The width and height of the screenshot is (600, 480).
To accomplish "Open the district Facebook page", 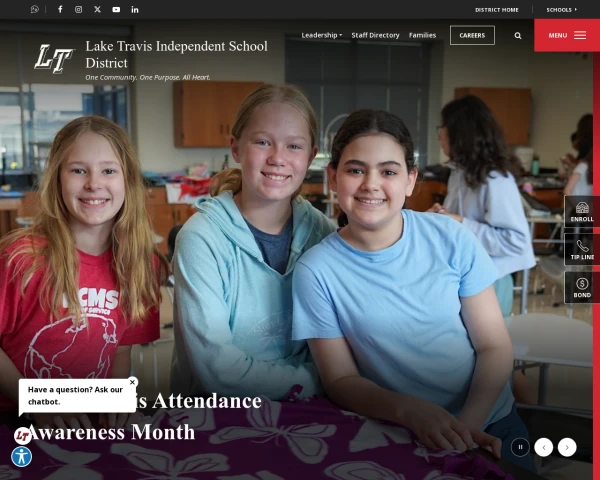I will [60, 9].
